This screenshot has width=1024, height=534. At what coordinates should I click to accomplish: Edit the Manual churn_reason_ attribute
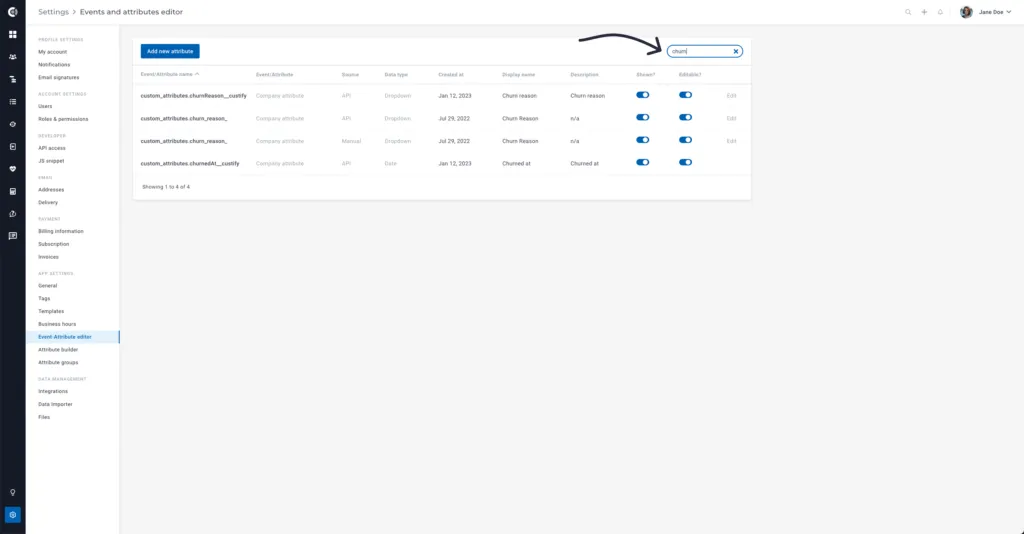(x=731, y=141)
